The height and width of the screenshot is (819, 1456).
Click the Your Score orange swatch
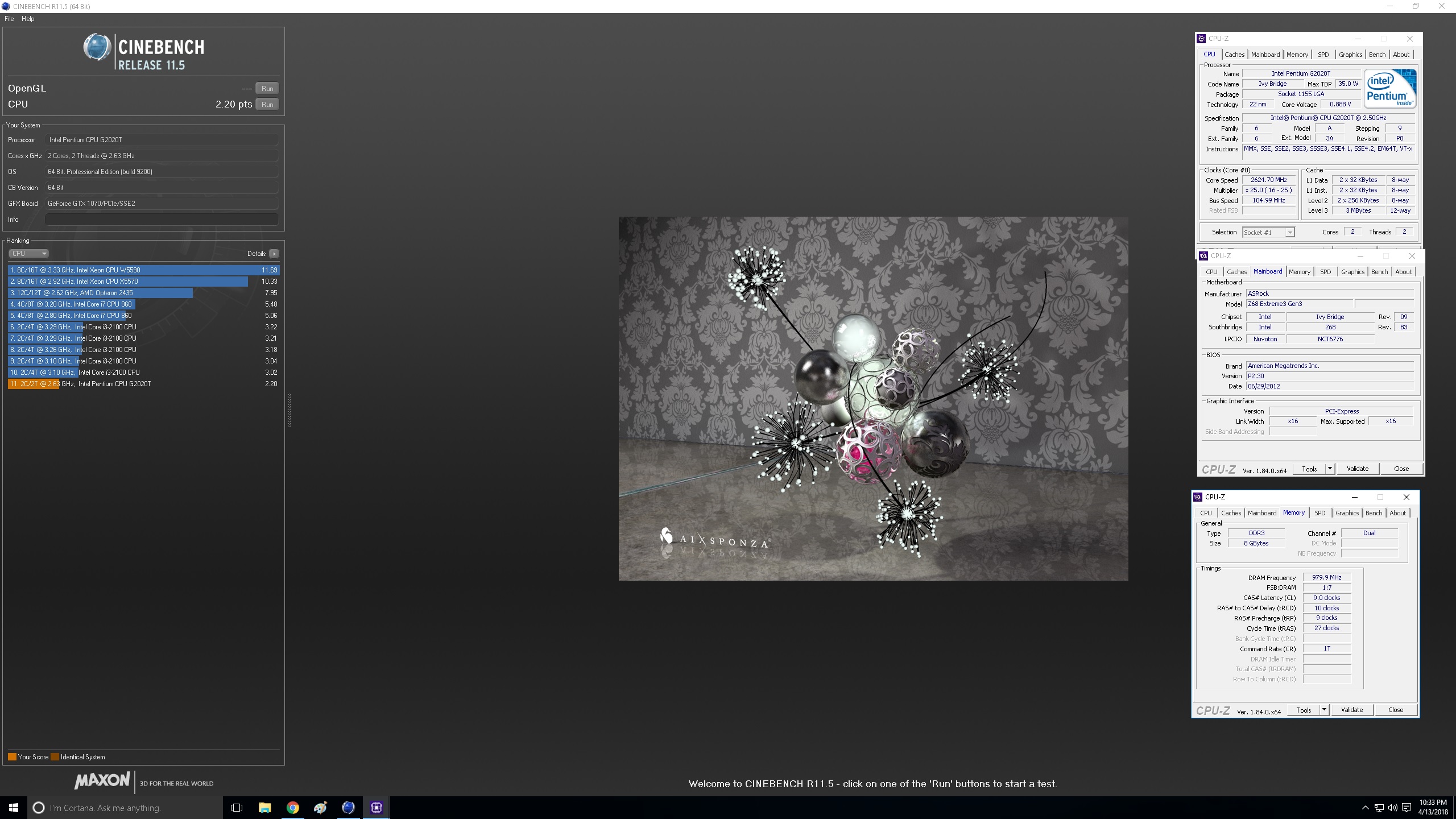(12, 757)
